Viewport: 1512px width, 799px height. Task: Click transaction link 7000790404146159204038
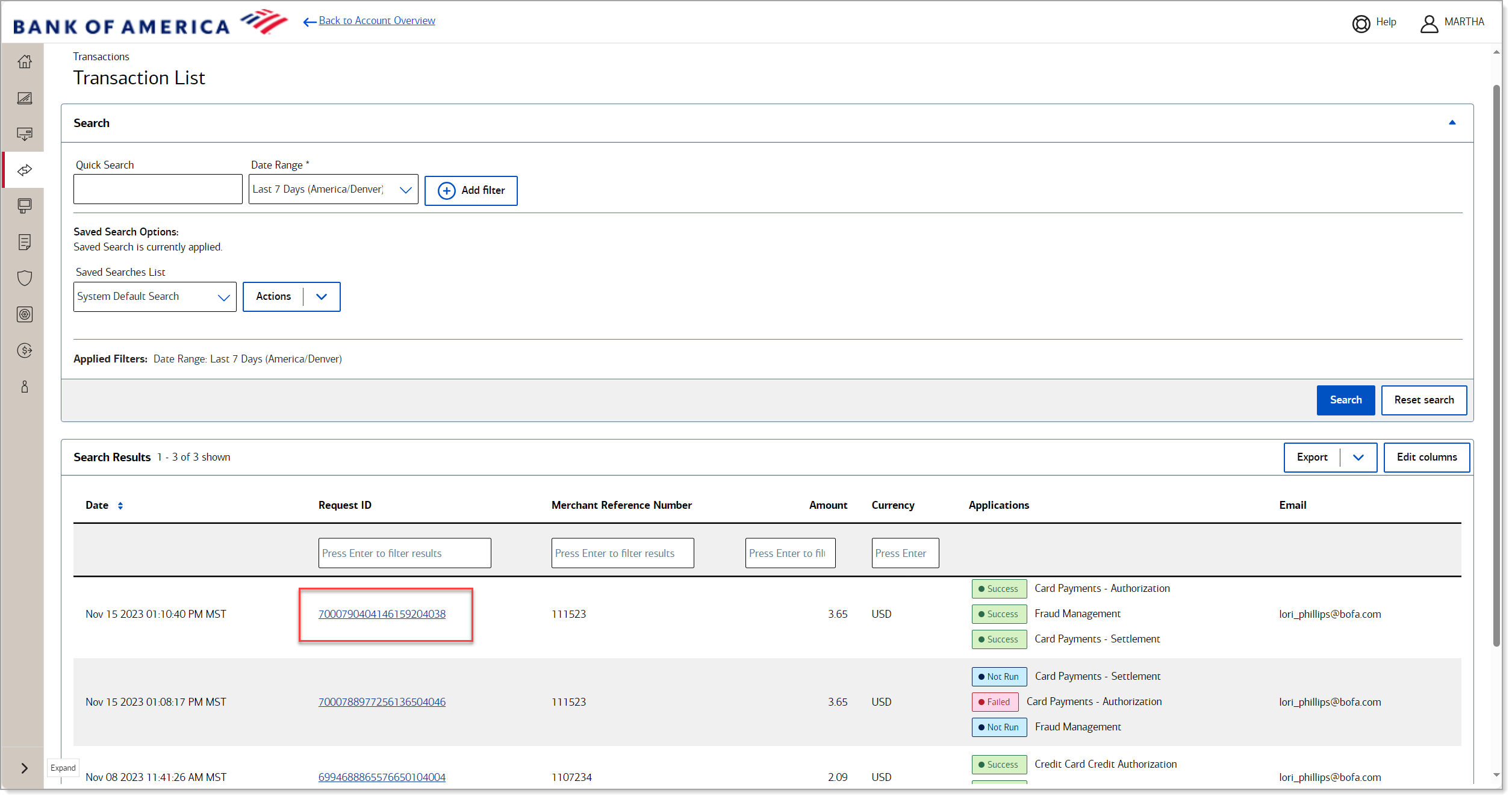tap(382, 613)
